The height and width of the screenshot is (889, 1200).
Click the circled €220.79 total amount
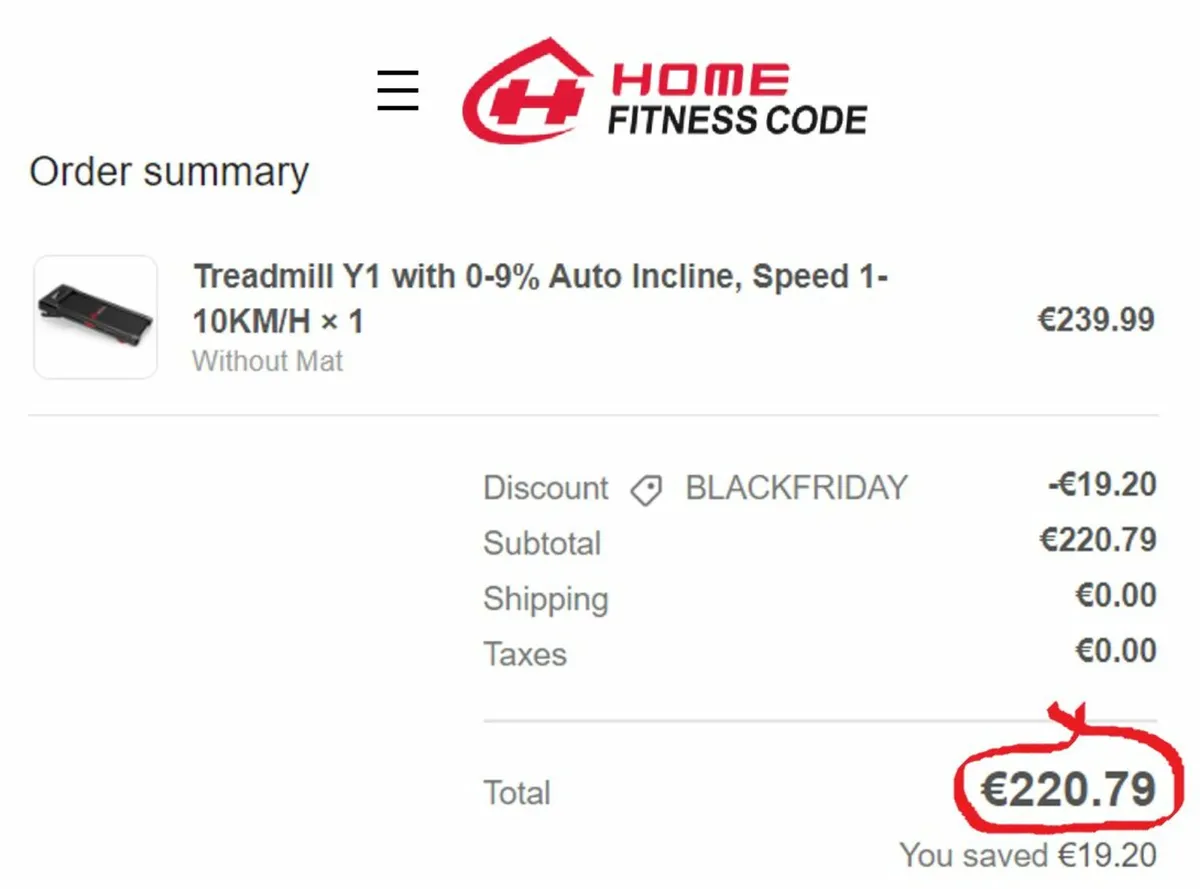tap(1067, 791)
